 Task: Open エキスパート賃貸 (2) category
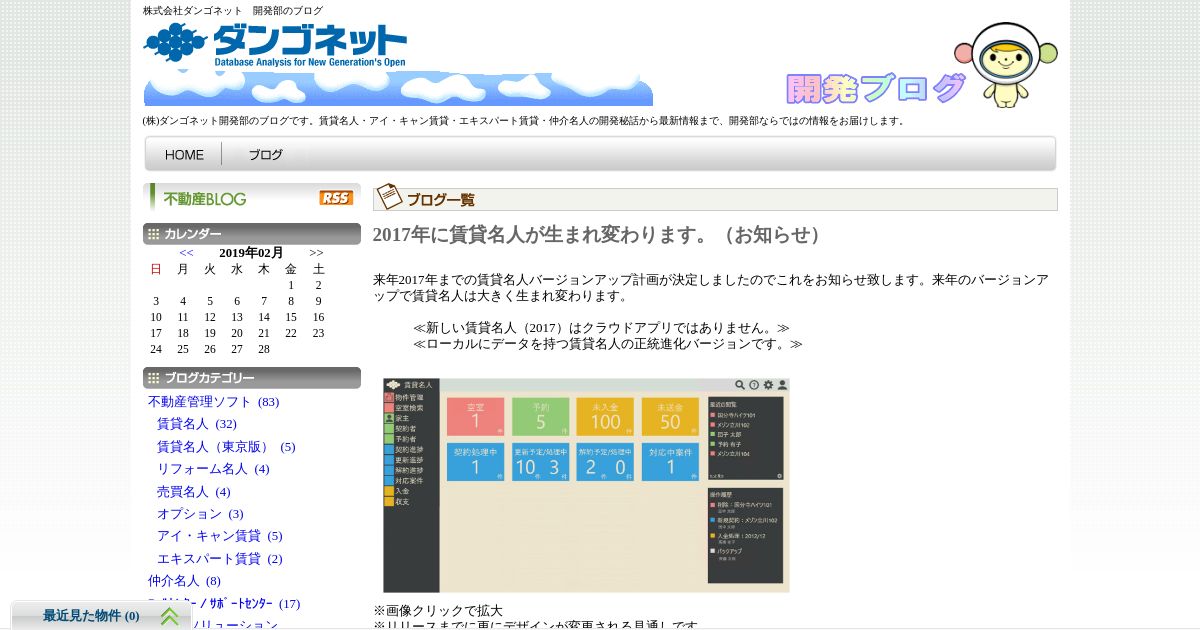220,559
